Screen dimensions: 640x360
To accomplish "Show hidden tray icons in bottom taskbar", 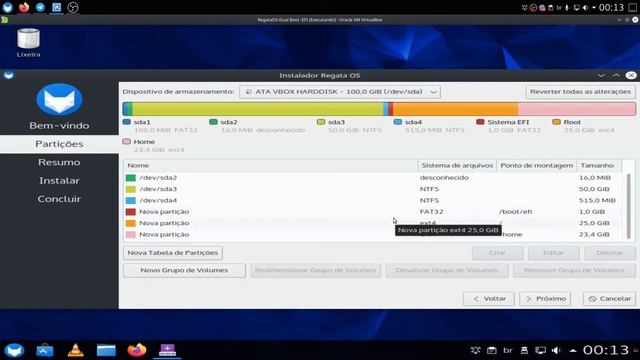I will point(573,350).
